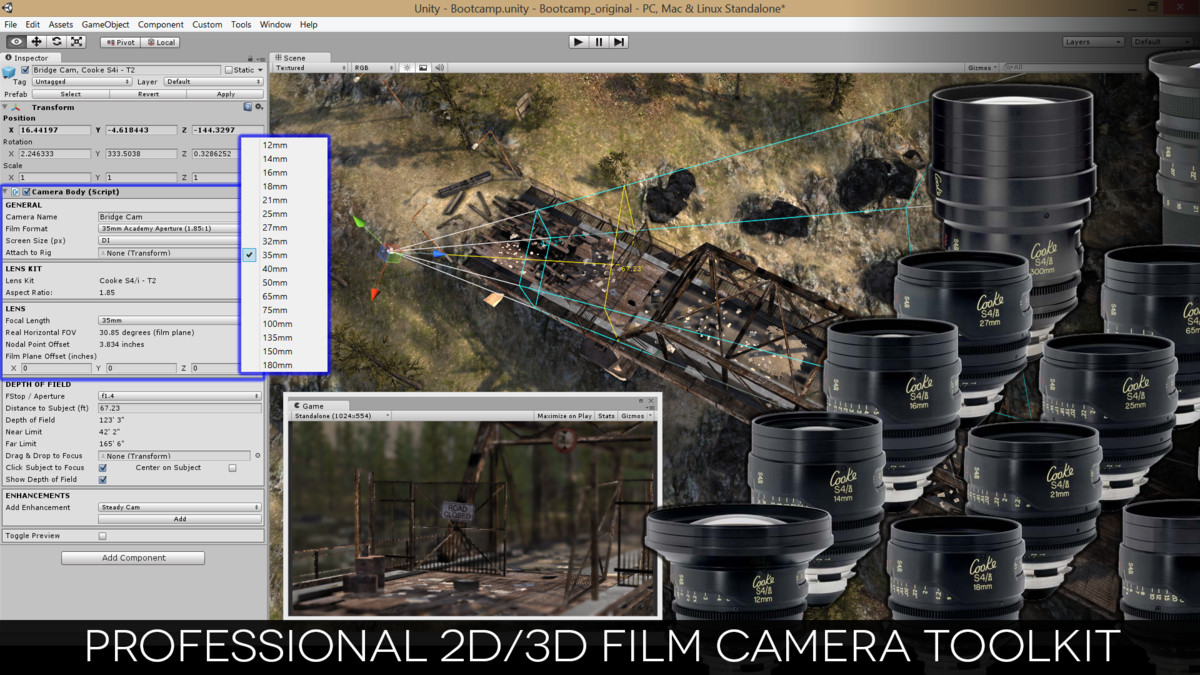This screenshot has width=1200, height=675.
Task: Open the Tag Untagged dropdown
Action: [82, 82]
